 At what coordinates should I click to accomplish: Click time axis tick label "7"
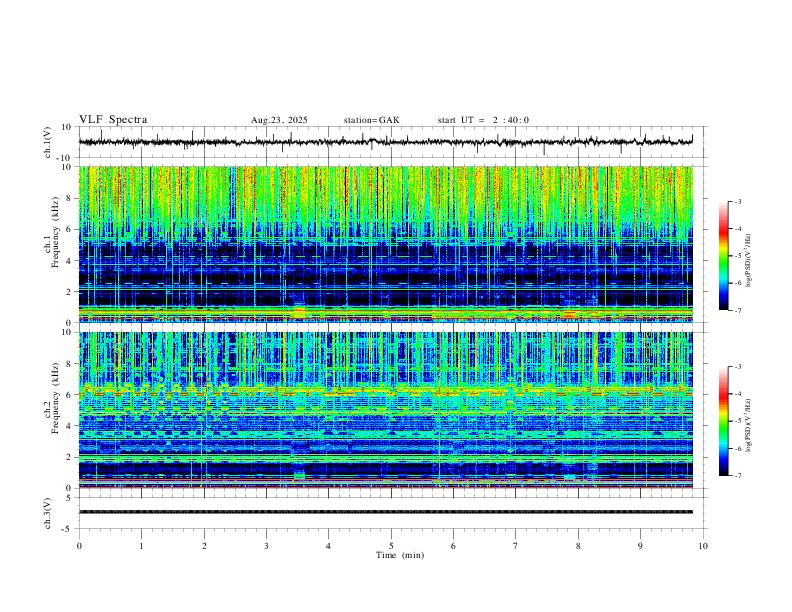click(x=516, y=546)
